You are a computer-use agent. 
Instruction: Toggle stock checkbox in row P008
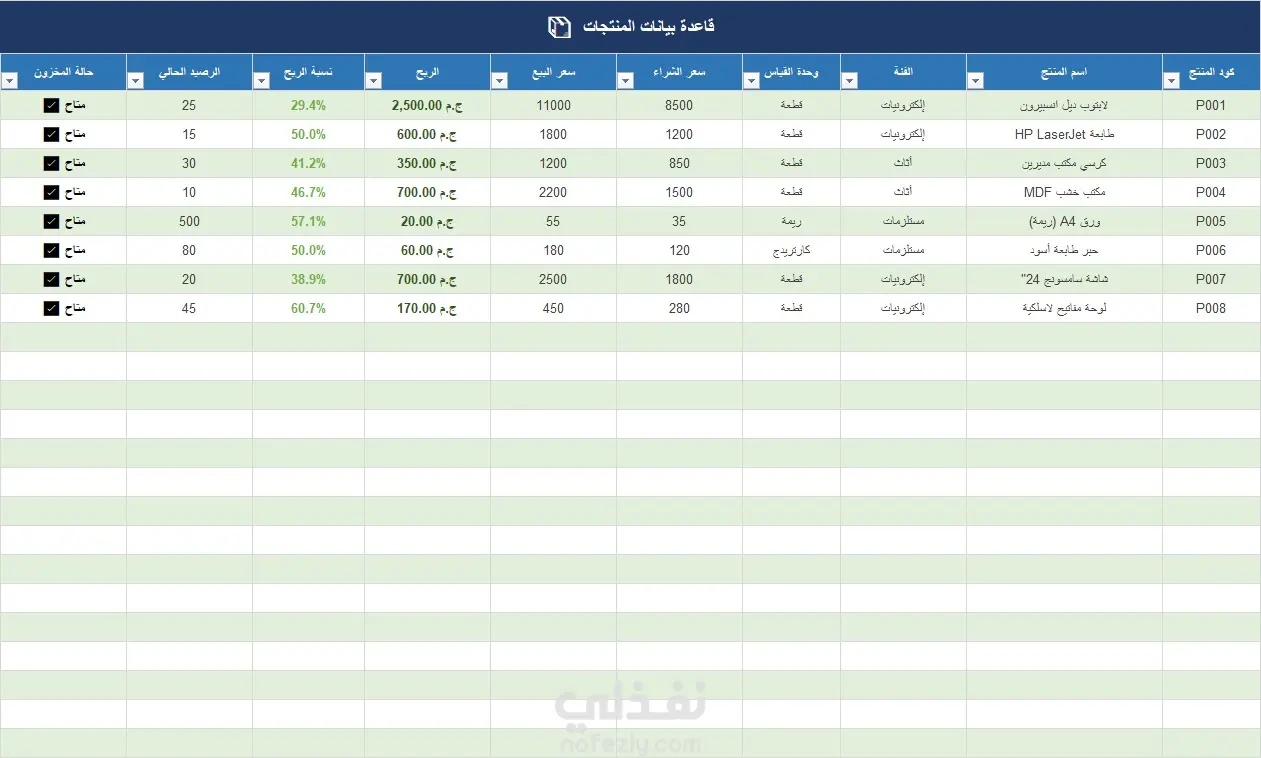pyautogui.click(x=51, y=308)
